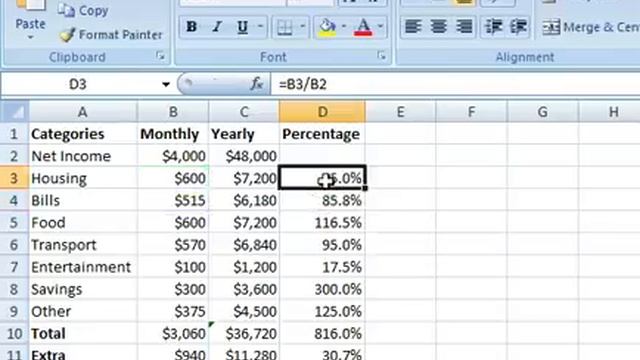Select the Net Income cell
The height and width of the screenshot is (360, 640).
83,156
